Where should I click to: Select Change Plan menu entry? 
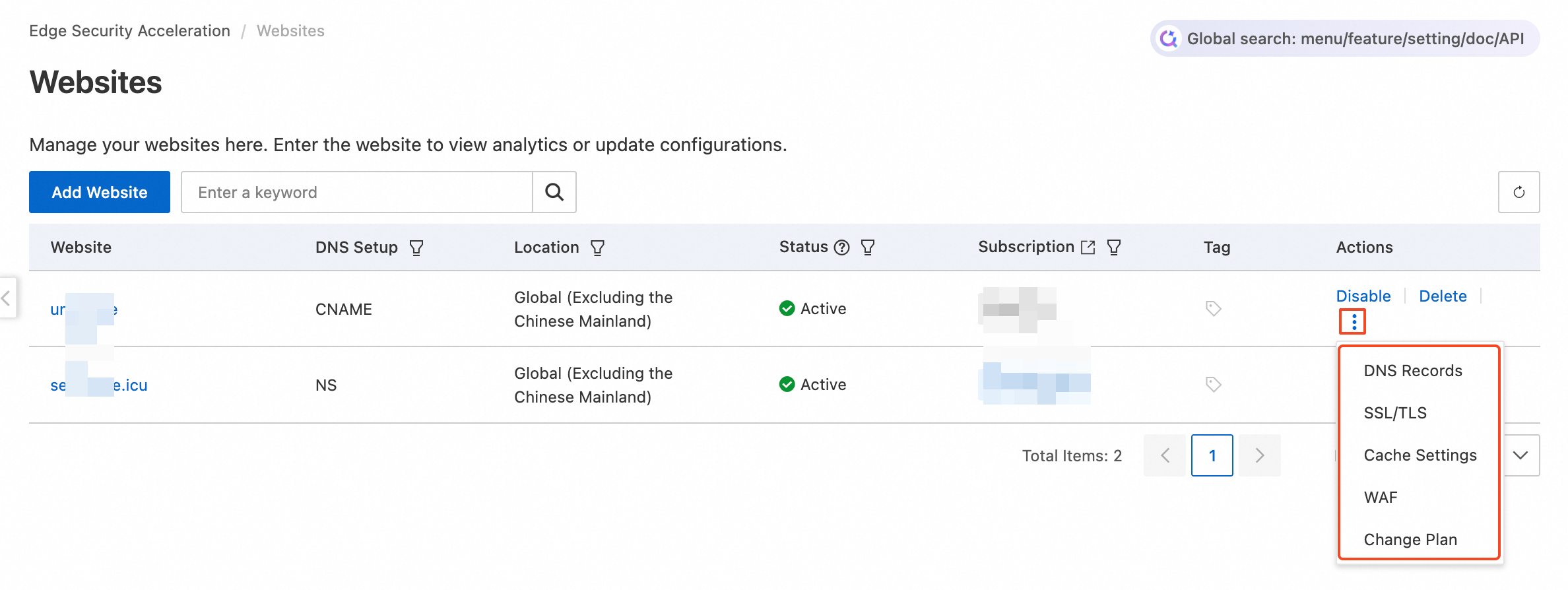[x=1410, y=540]
